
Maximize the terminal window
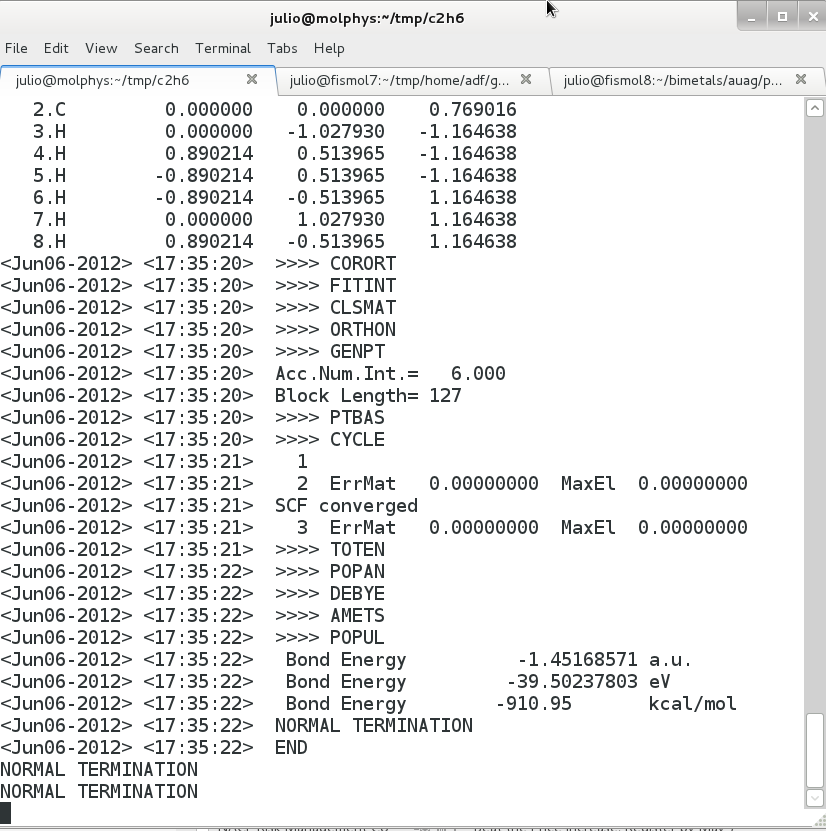[782, 17]
